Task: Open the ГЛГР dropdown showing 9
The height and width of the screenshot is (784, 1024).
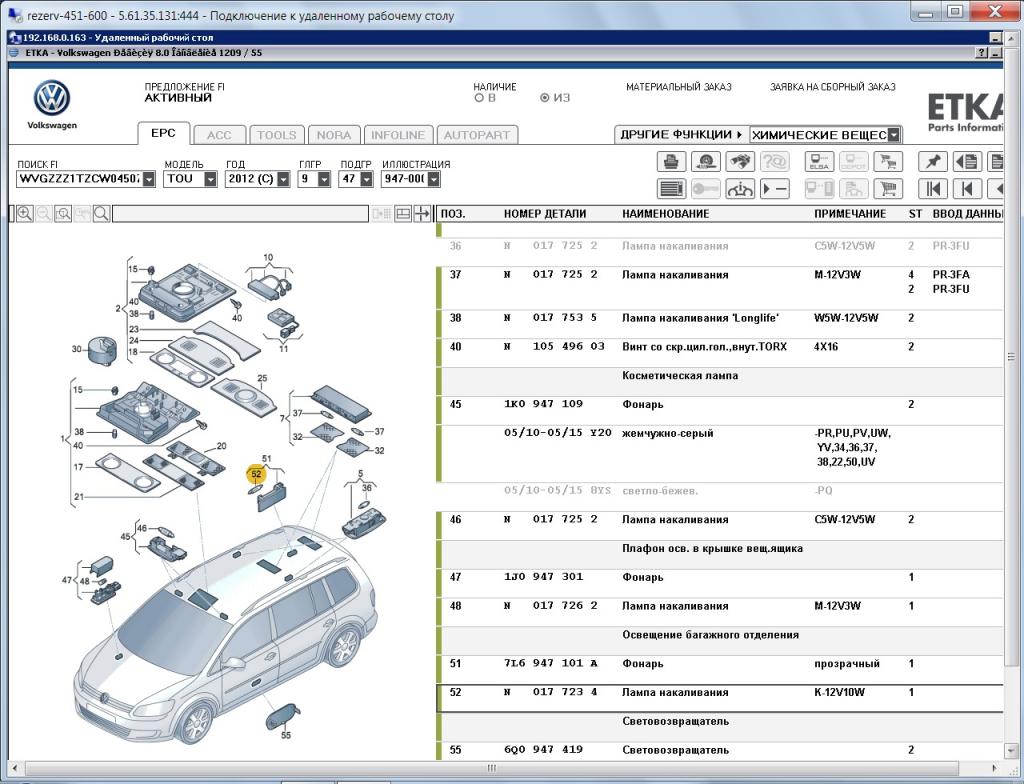Action: [324, 179]
